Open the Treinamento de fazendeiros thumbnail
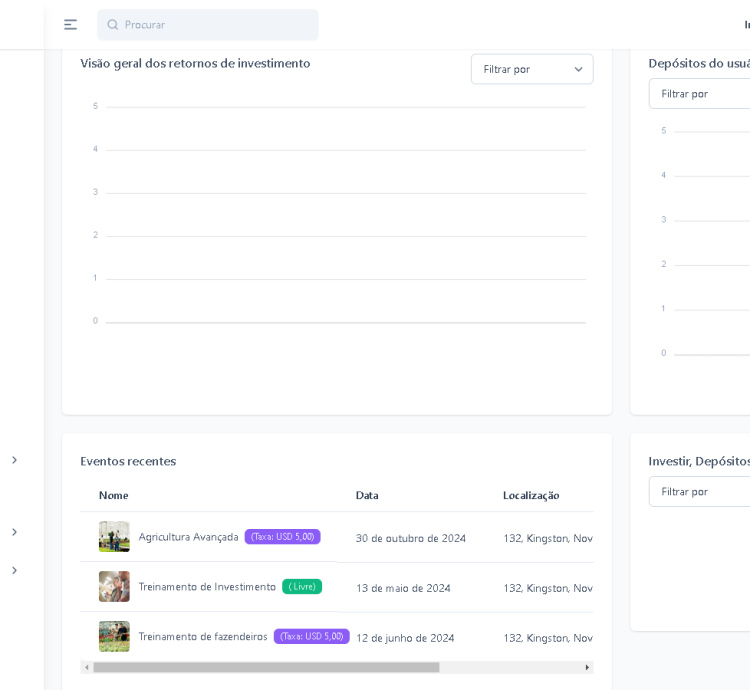 114,636
